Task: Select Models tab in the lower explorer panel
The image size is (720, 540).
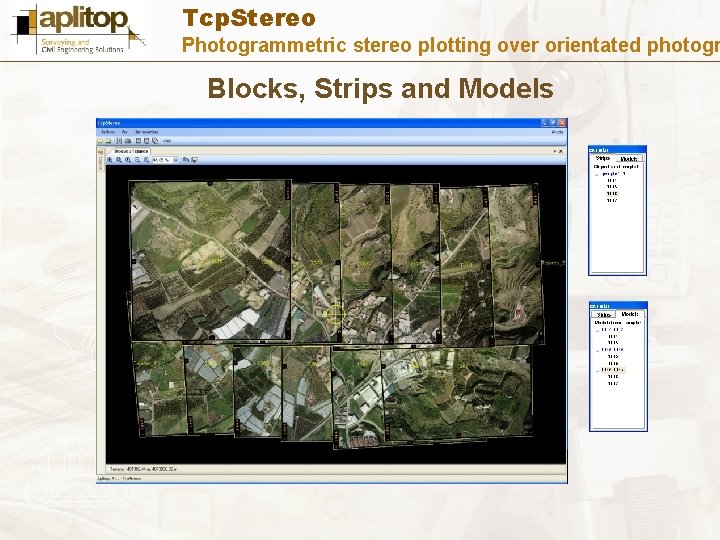Action: click(630, 314)
